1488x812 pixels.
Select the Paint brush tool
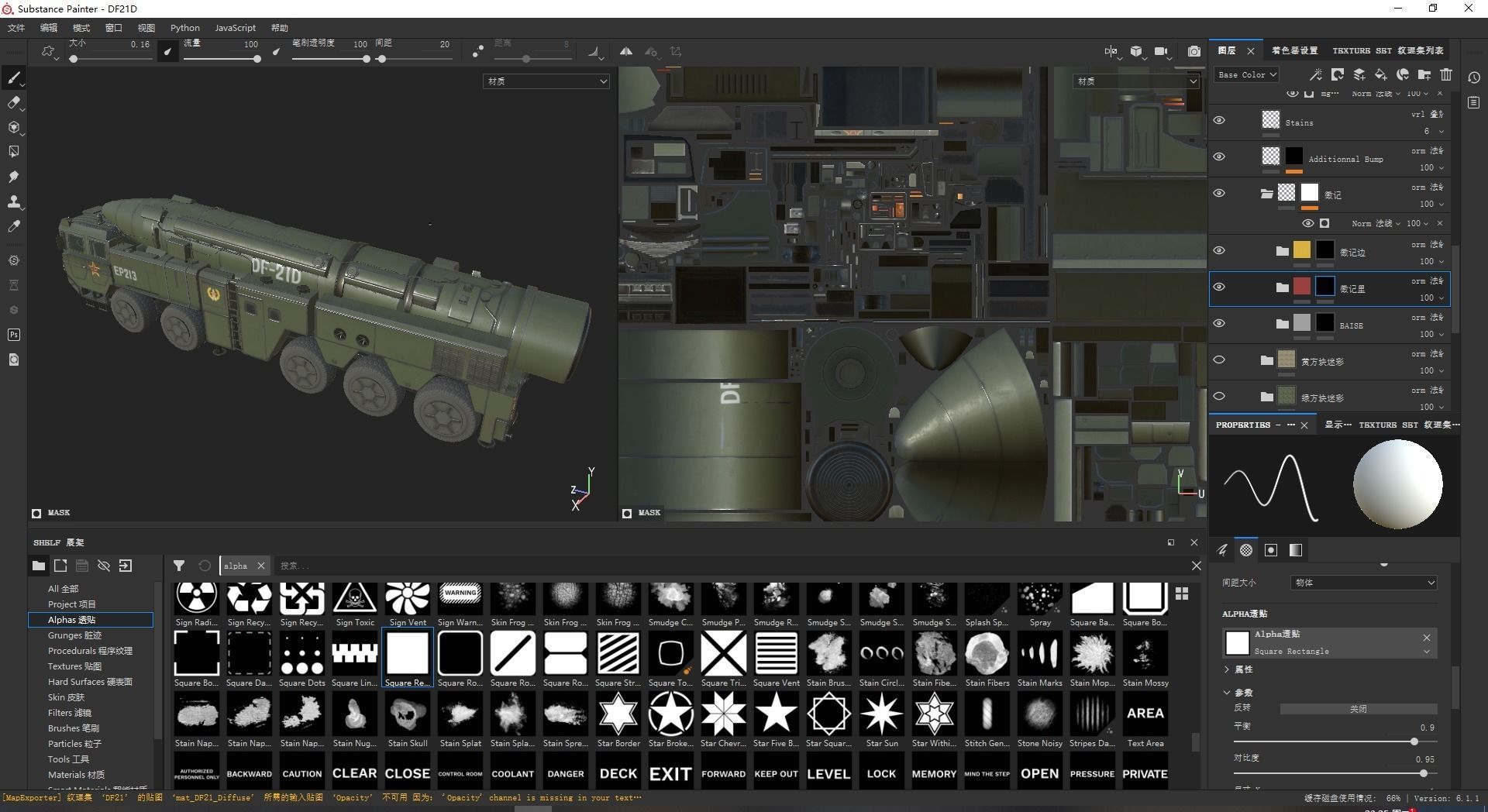click(13, 77)
